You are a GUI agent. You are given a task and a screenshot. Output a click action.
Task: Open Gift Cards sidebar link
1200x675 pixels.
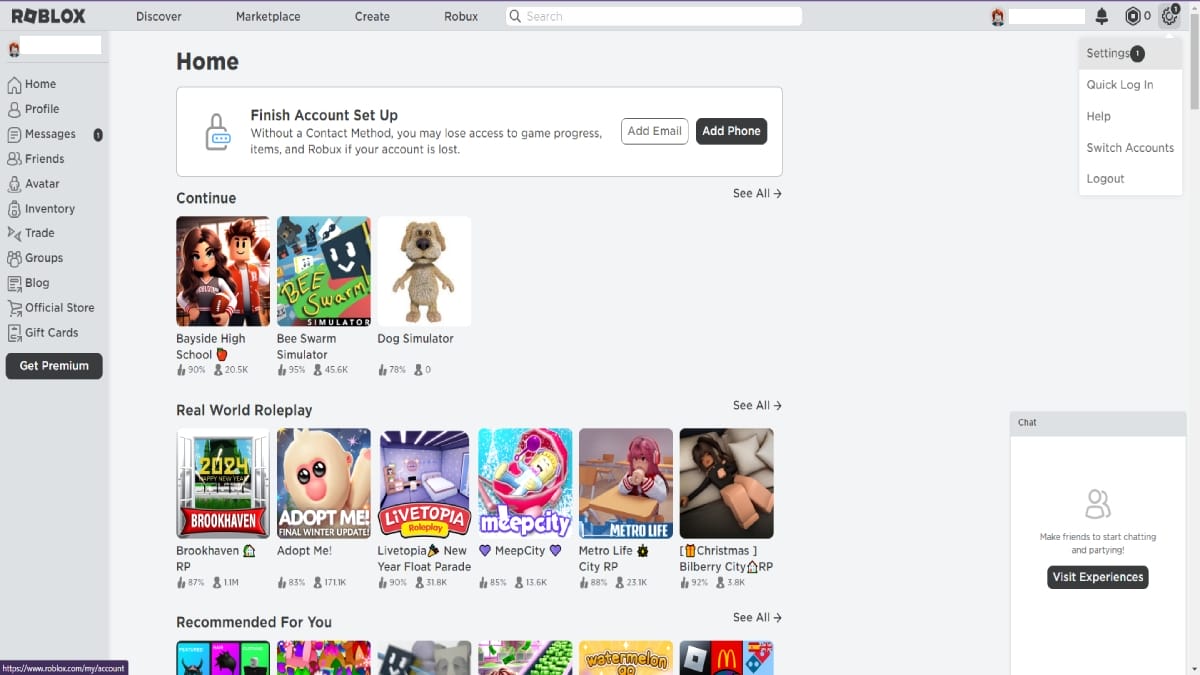[x=51, y=333]
